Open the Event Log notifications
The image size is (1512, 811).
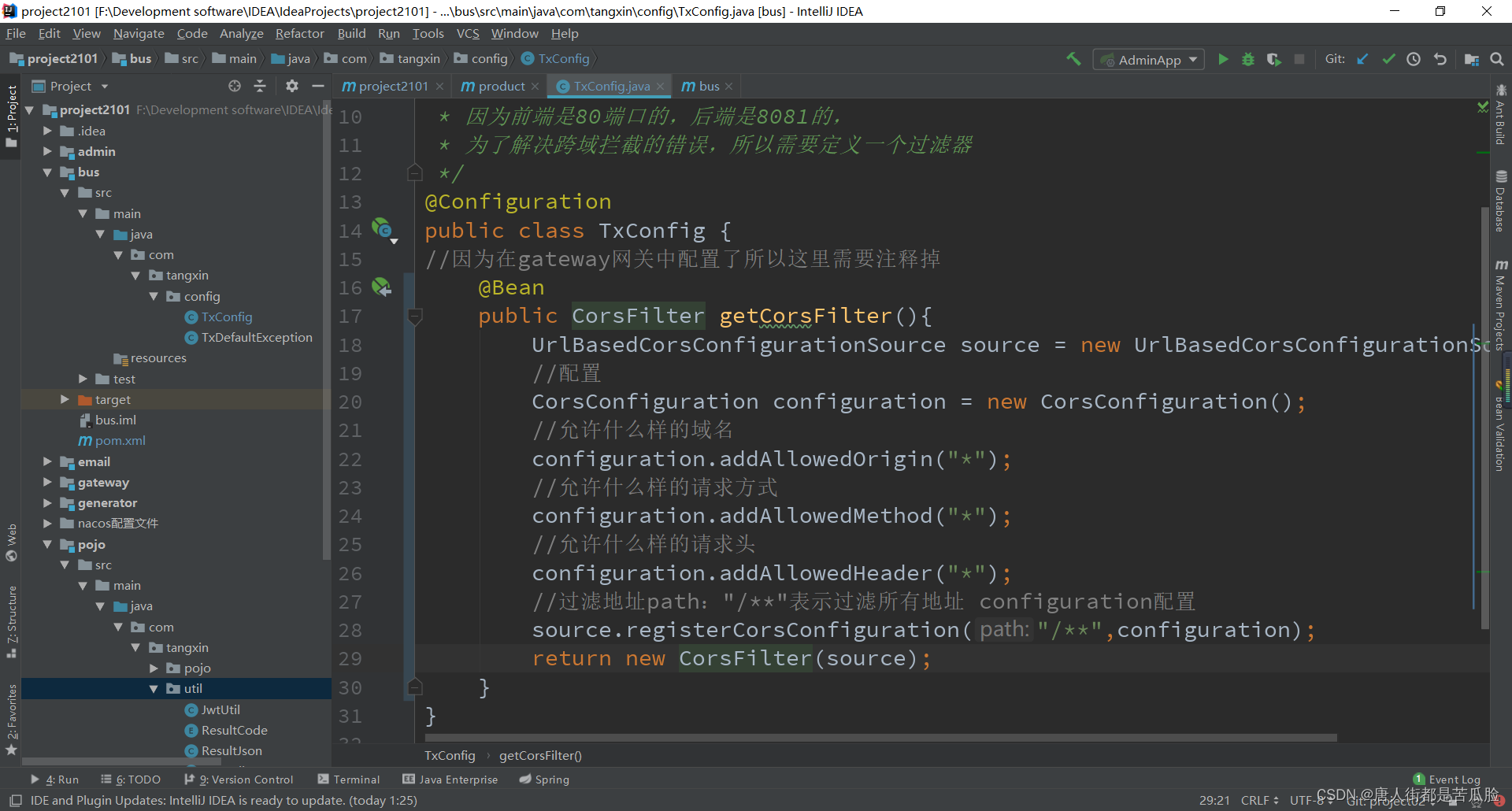pyautogui.click(x=1447, y=780)
